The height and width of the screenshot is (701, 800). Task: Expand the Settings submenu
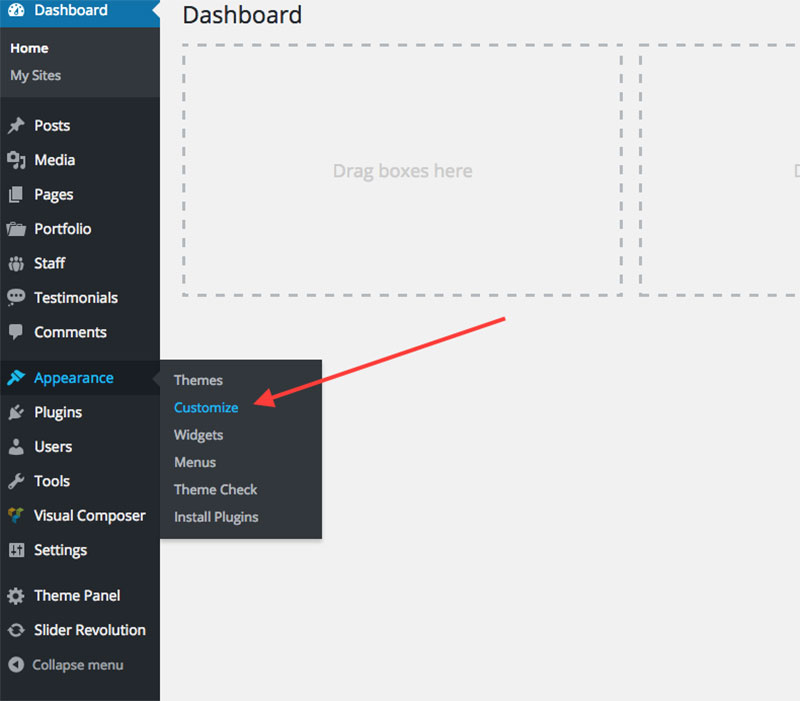62,550
